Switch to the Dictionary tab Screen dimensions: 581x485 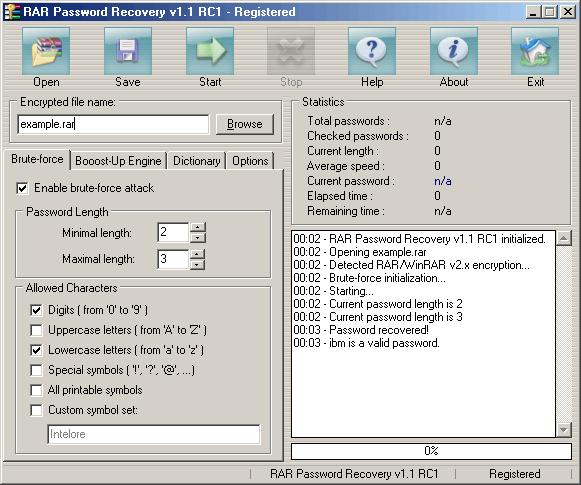coord(196,161)
